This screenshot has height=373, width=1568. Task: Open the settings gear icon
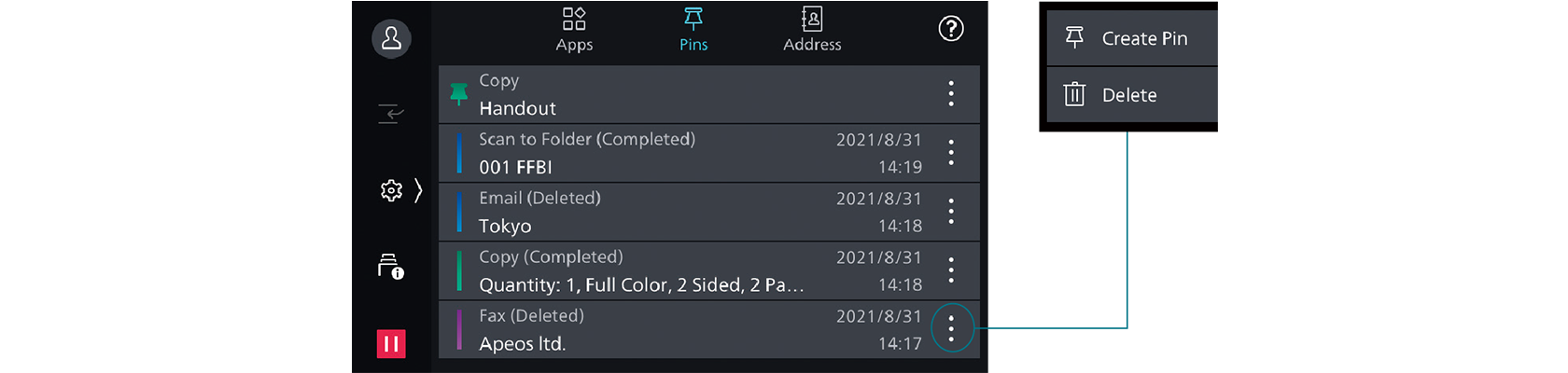[391, 191]
